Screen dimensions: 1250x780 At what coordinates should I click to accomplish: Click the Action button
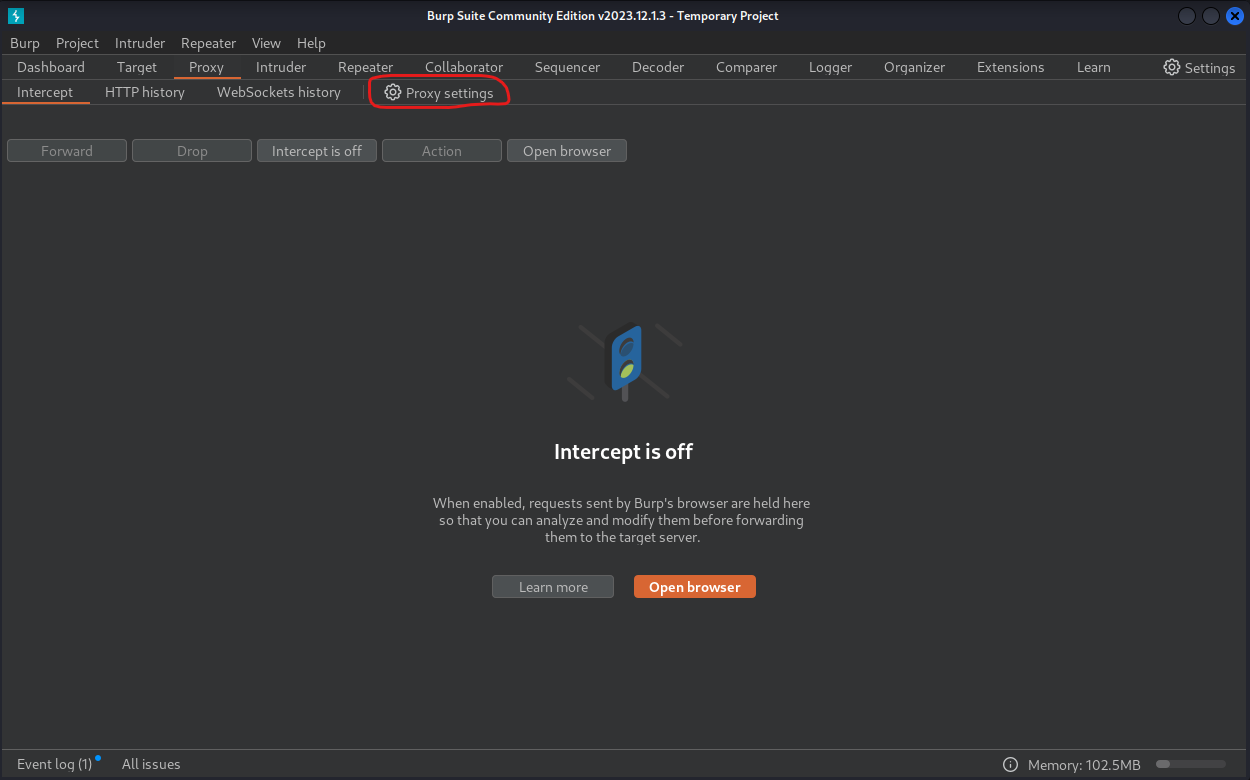pos(442,151)
